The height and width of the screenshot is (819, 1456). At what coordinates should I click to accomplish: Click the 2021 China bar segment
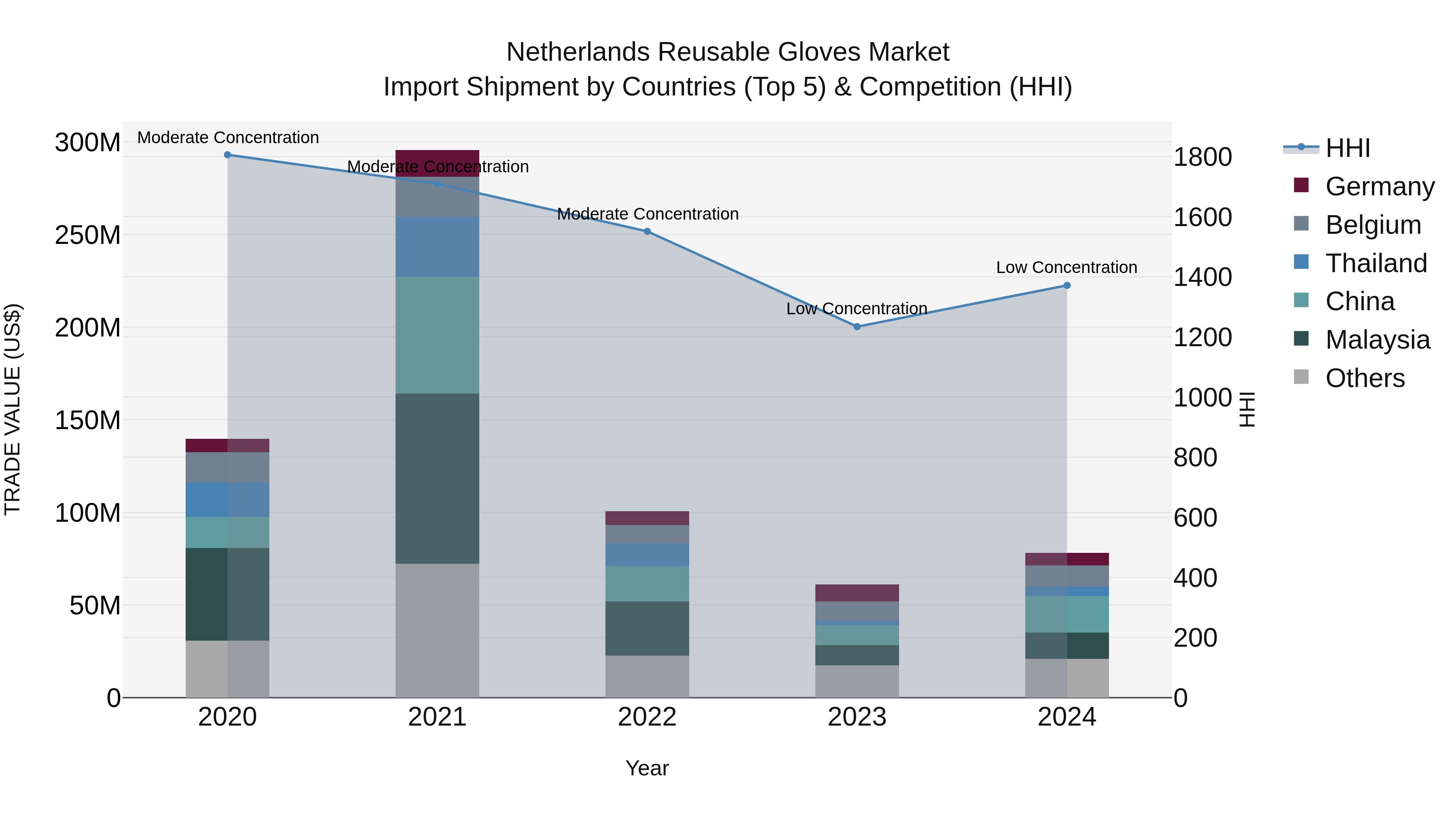(x=438, y=335)
